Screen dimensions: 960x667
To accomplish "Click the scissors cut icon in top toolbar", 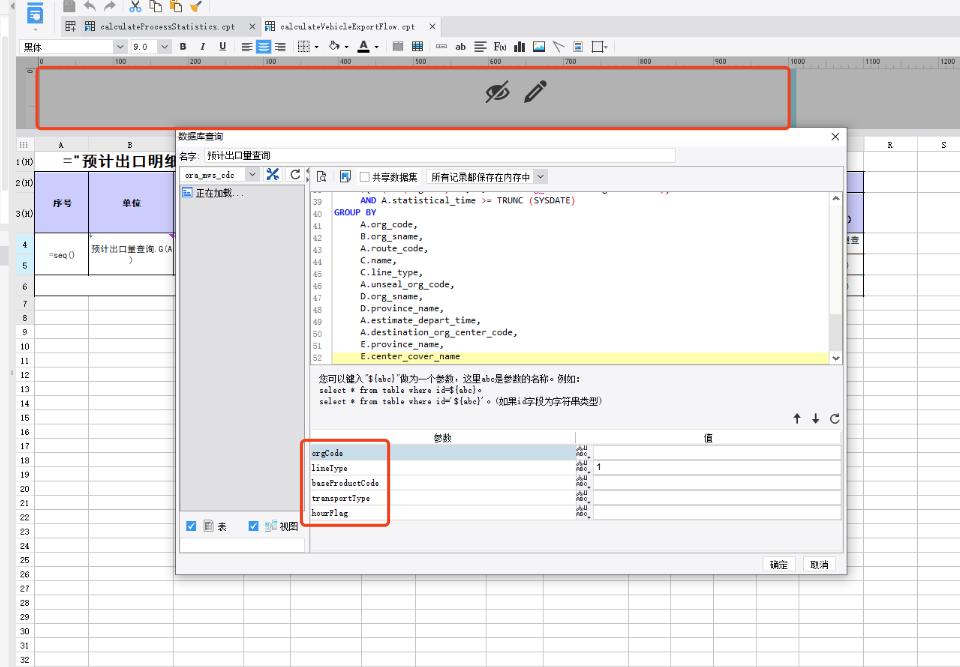I will pyautogui.click(x=136, y=6).
